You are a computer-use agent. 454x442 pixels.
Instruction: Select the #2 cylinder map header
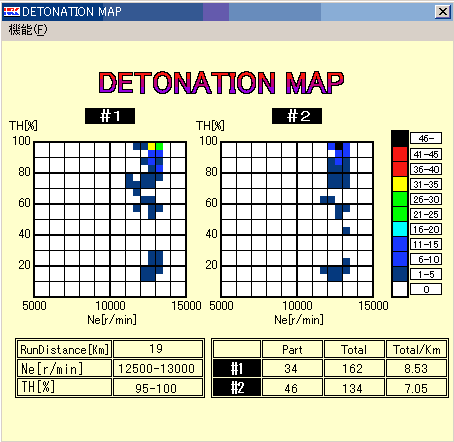coord(297,116)
